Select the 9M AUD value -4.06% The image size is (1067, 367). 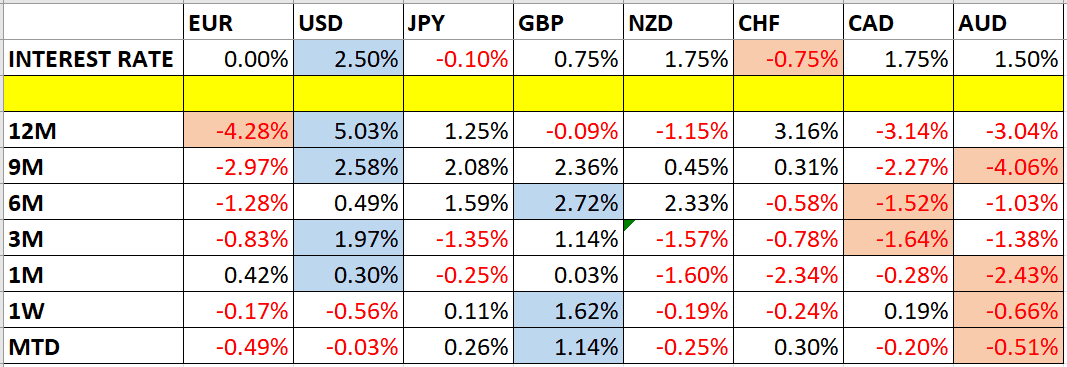pyautogui.click(x=1009, y=165)
